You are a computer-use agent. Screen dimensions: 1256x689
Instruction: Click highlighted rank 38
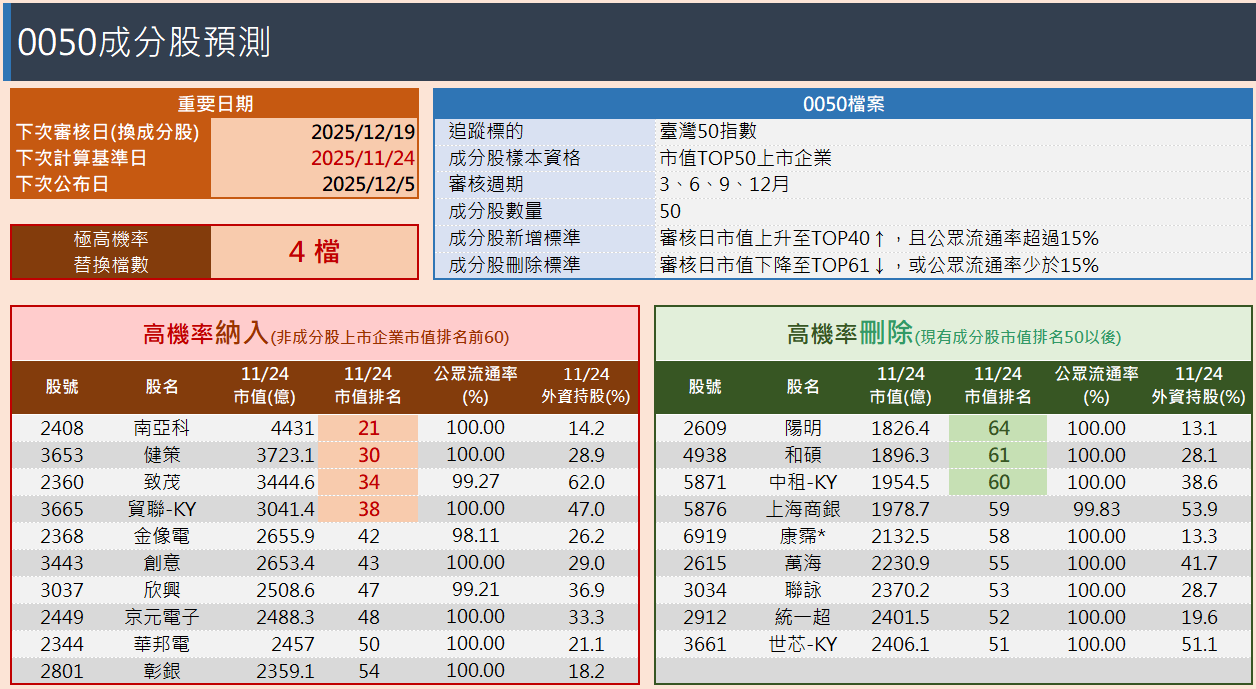[x=368, y=509]
